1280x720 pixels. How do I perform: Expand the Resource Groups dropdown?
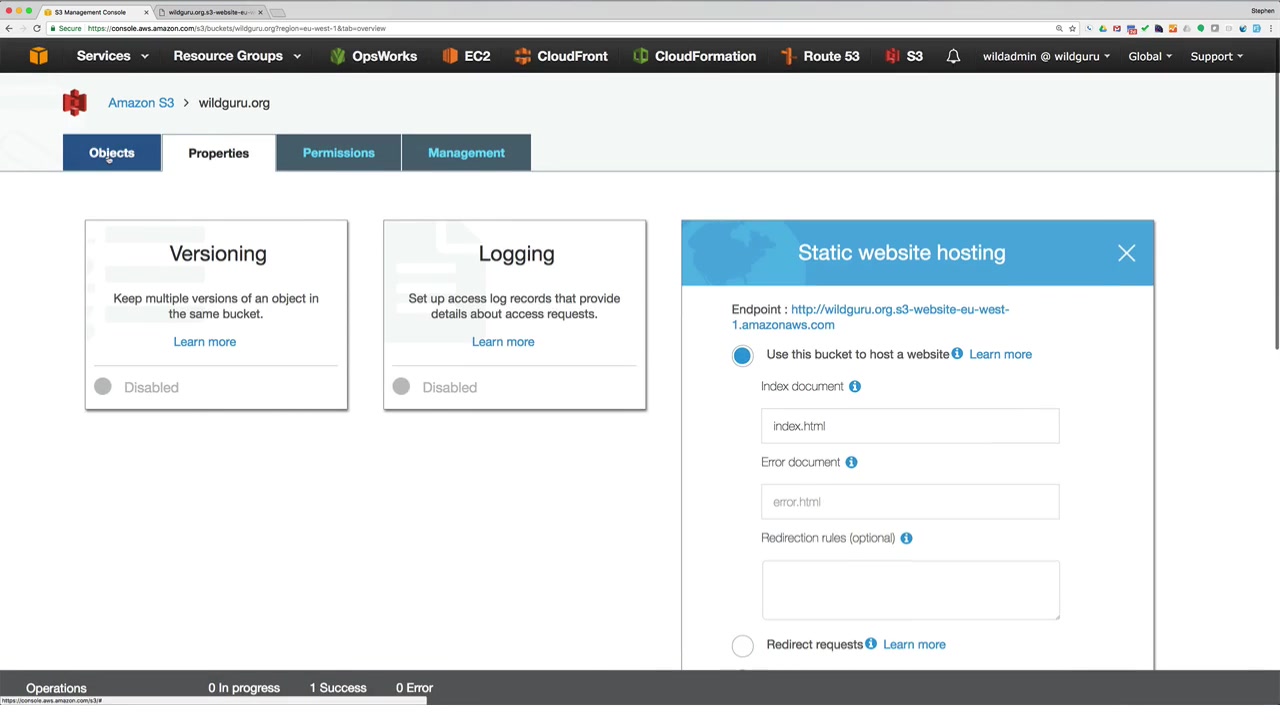tap(237, 57)
